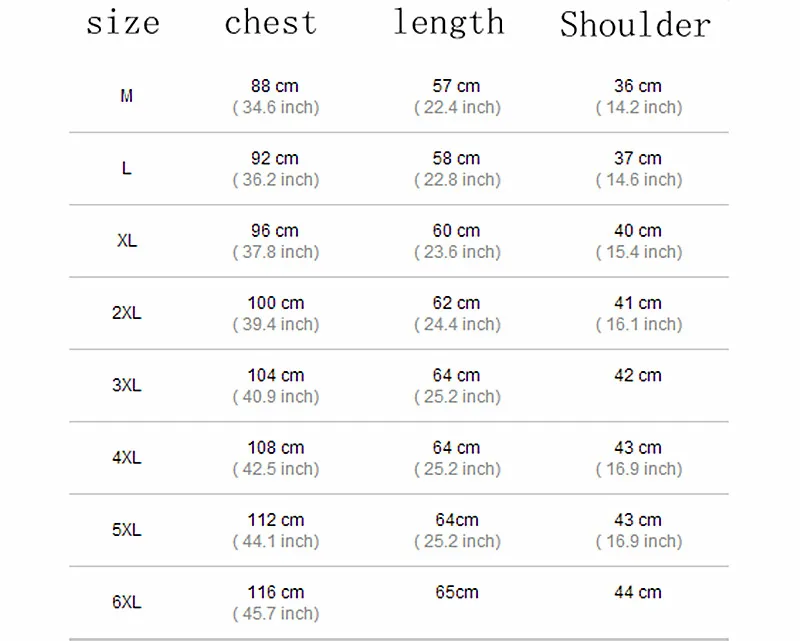The width and height of the screenshot is (800, 641).
Task: Click the 92 cm chest measurement
Action: pyautogui.click(x=275, y=159)
